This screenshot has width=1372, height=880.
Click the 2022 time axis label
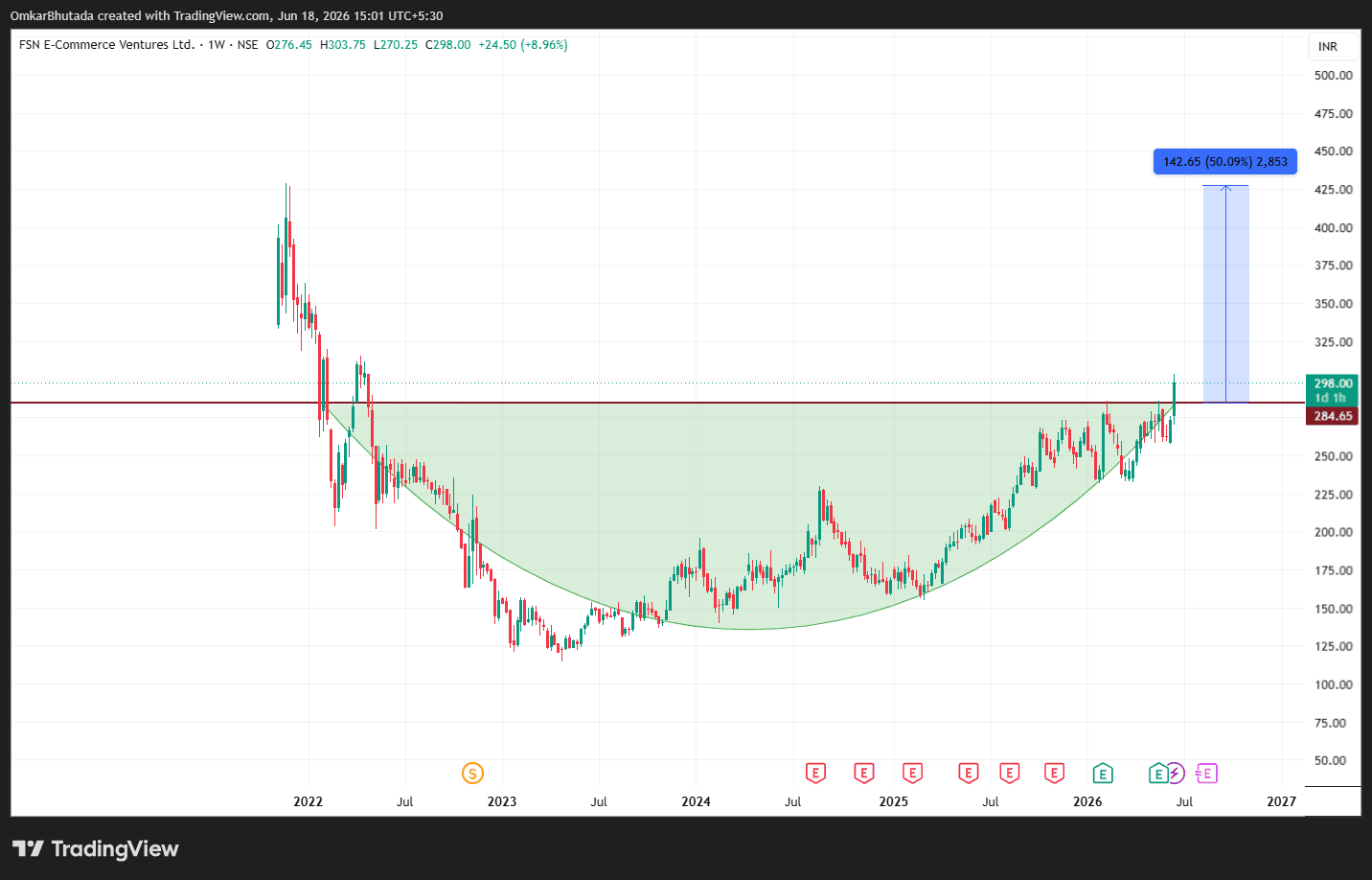coord(308,801)
